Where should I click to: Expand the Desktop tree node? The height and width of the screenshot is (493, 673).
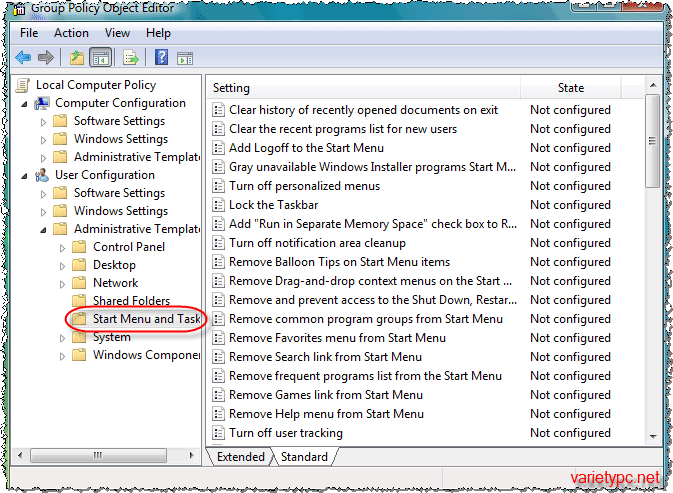pos(63,266)
